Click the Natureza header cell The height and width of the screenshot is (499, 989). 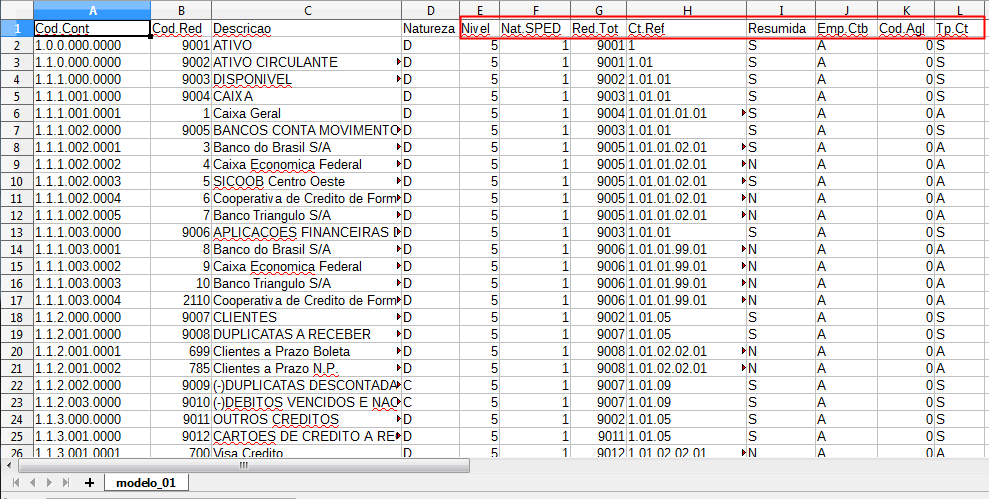coord(430,29)
